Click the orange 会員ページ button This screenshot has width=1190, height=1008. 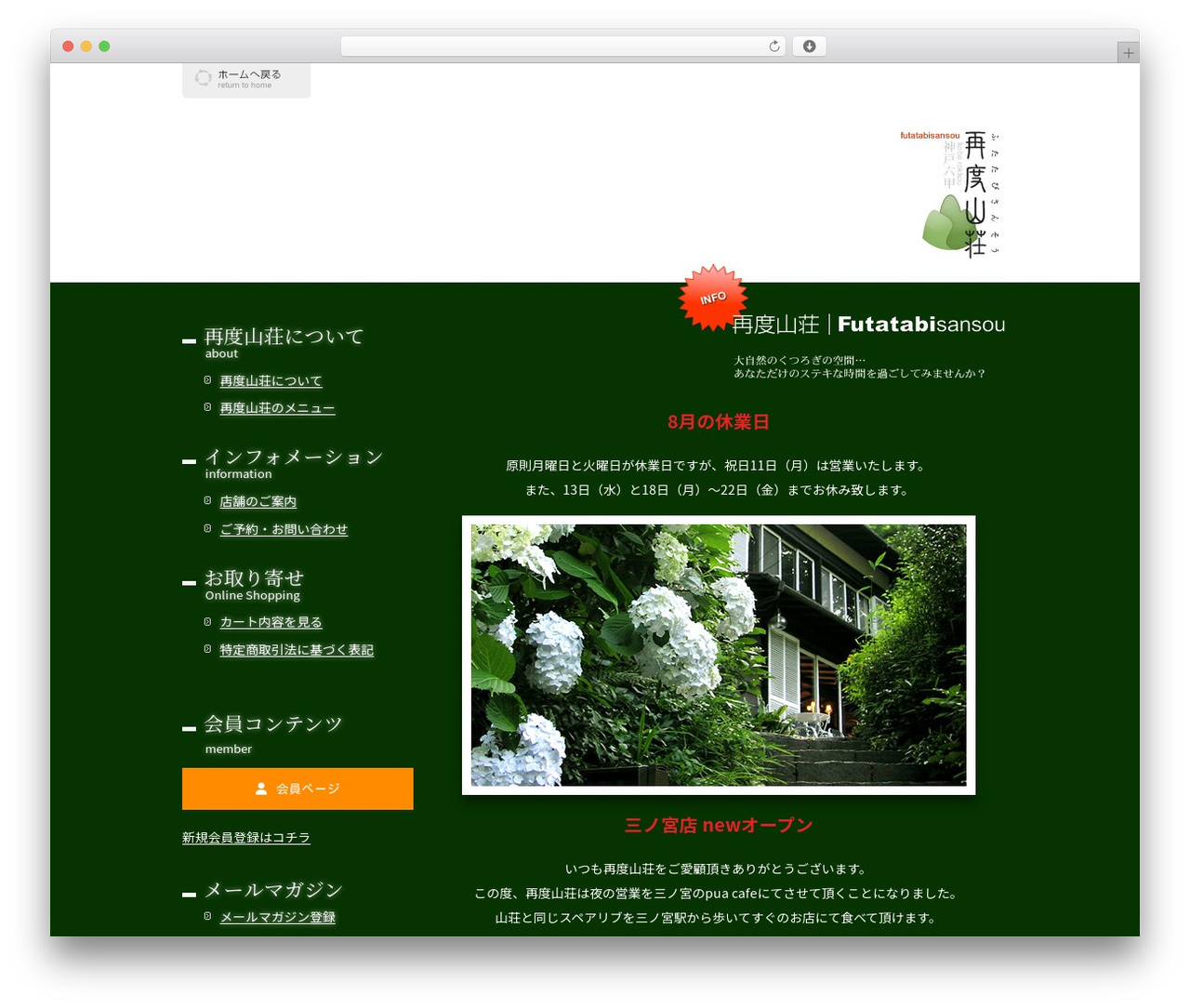(297, 789)
